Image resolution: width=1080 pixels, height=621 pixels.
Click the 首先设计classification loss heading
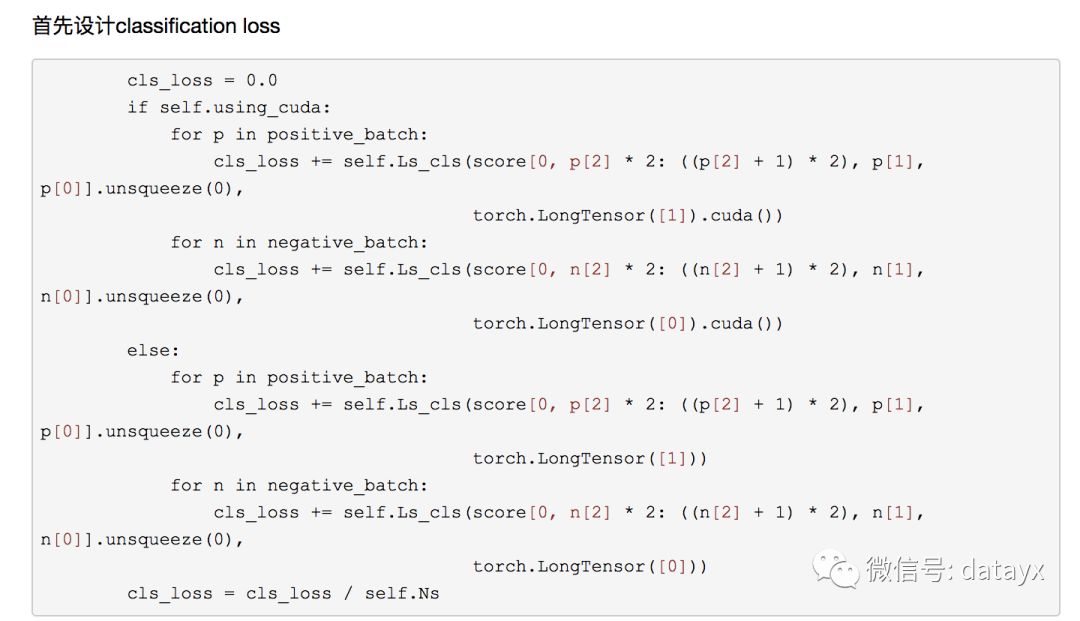[156, 26]
